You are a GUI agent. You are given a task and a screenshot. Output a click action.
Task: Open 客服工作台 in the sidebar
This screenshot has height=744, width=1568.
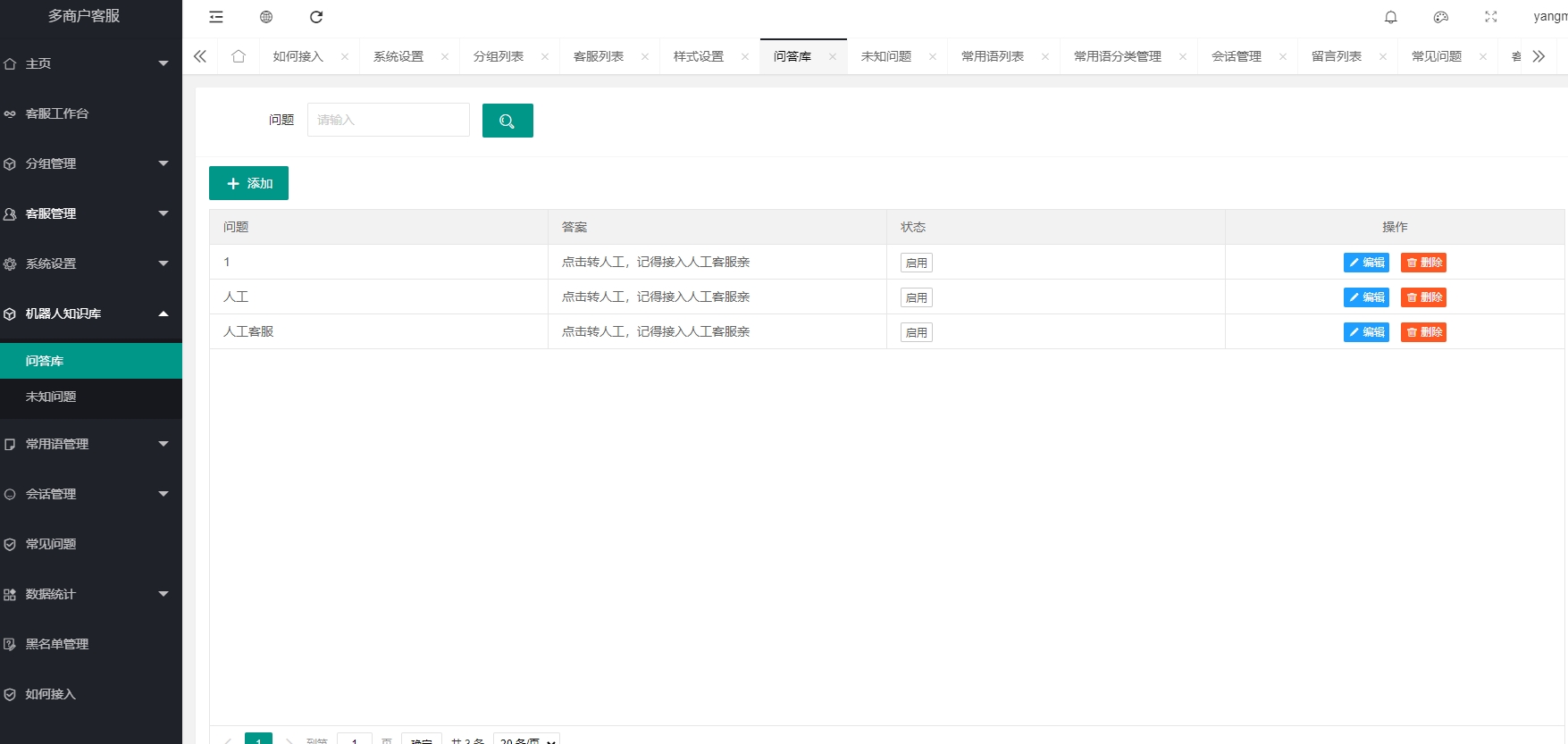(91, 113)
